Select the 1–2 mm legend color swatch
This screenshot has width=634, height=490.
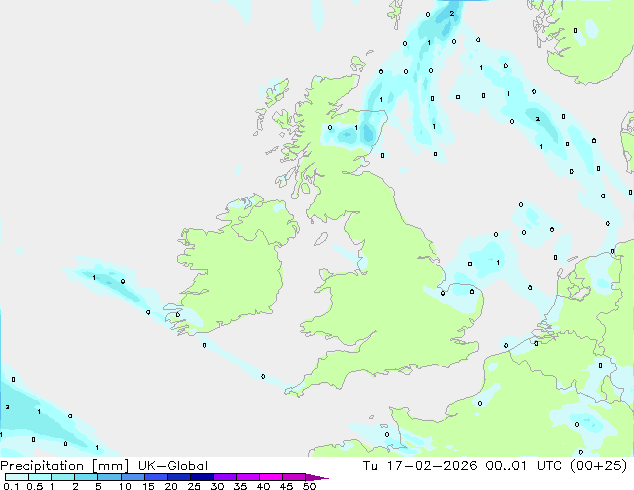coord(63,477)
